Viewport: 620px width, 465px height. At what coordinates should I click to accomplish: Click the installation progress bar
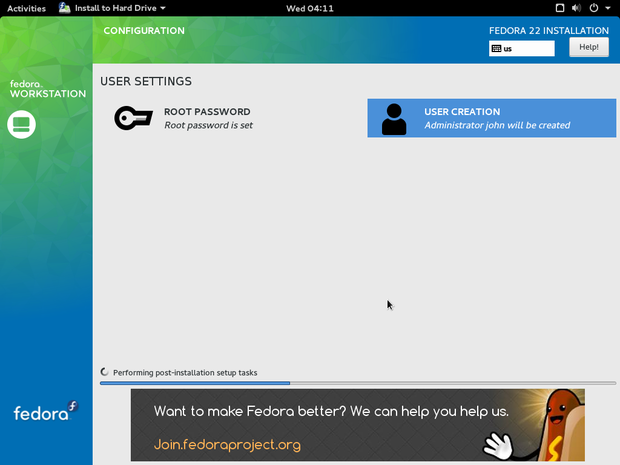358,383
